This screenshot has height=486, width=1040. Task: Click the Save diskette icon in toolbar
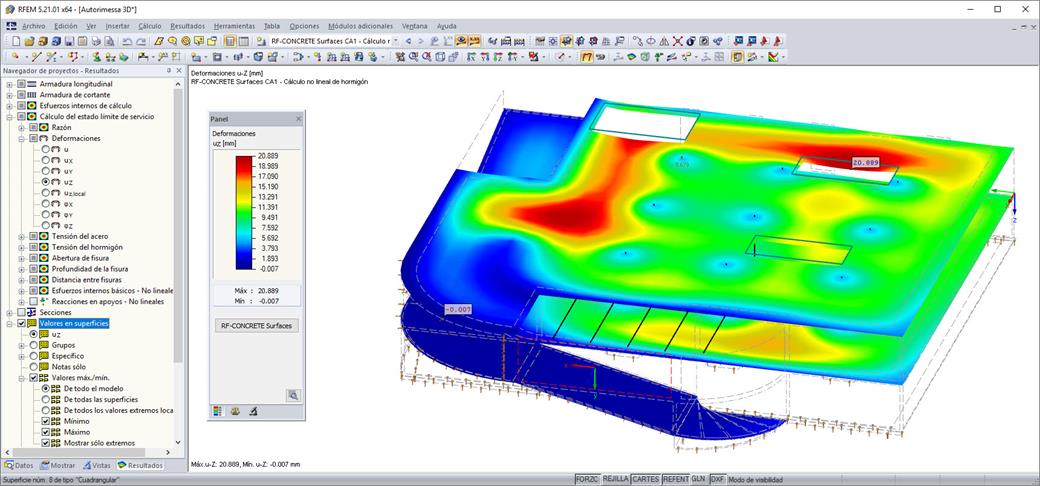pos(69,41)
